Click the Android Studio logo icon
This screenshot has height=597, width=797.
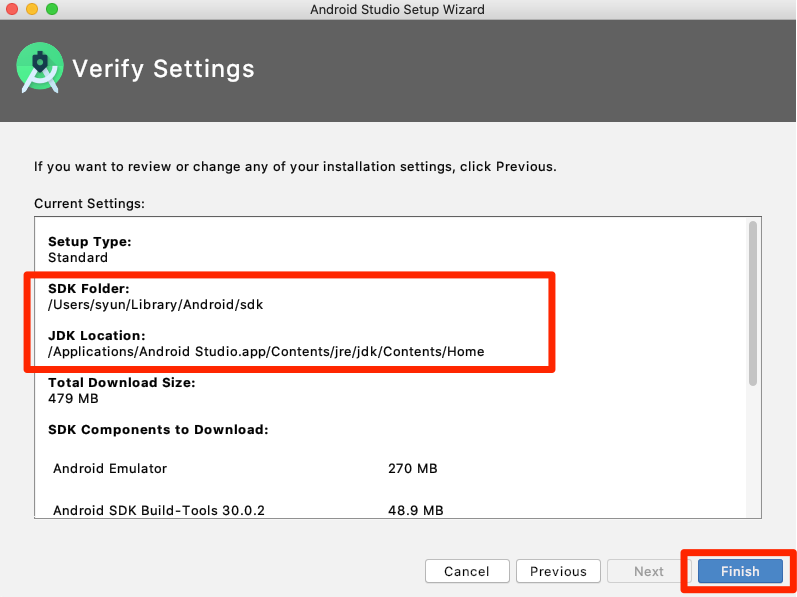pyautogui.click(x=40, y=68)
